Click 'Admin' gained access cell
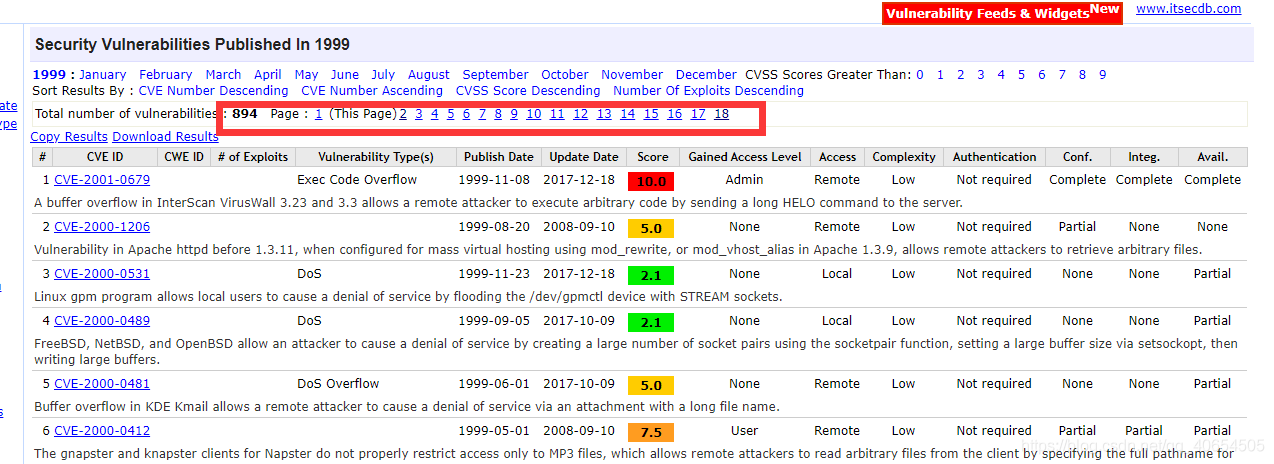The image size is (1274, 464). coord(745,180)
